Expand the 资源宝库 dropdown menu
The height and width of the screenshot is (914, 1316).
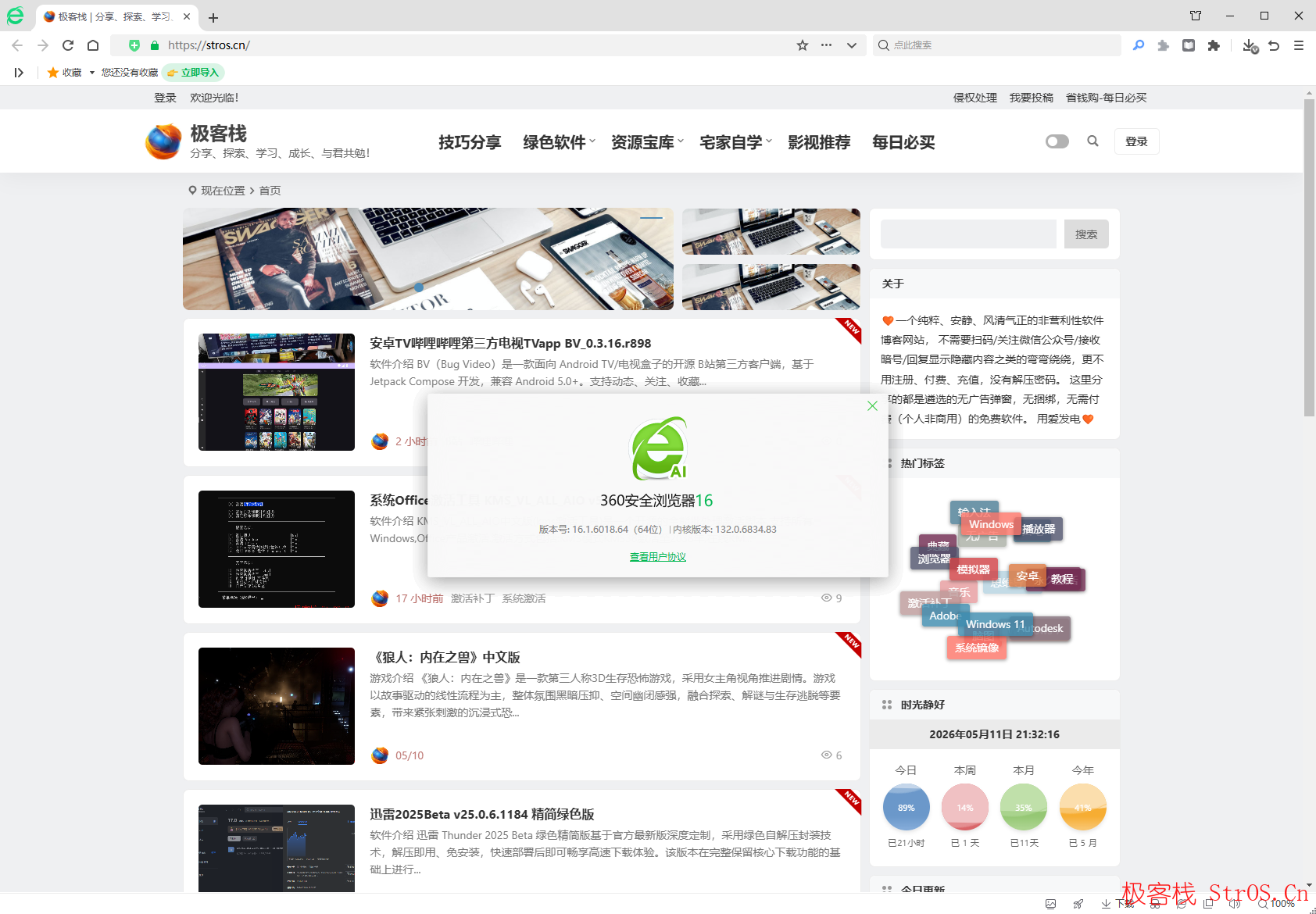pyautogui.click(x=647, y=142)
